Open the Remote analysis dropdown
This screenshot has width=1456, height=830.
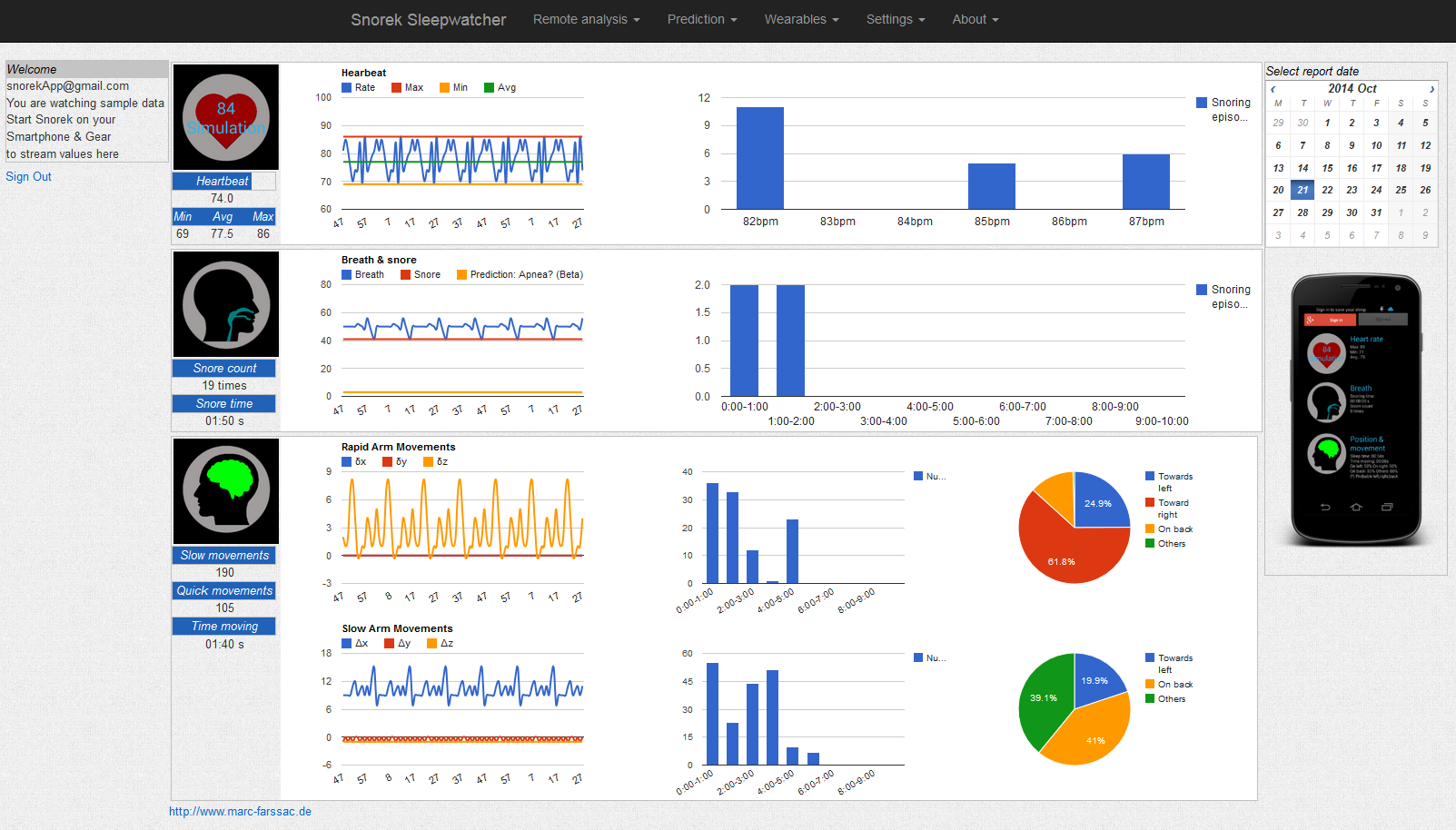point(587,19)
